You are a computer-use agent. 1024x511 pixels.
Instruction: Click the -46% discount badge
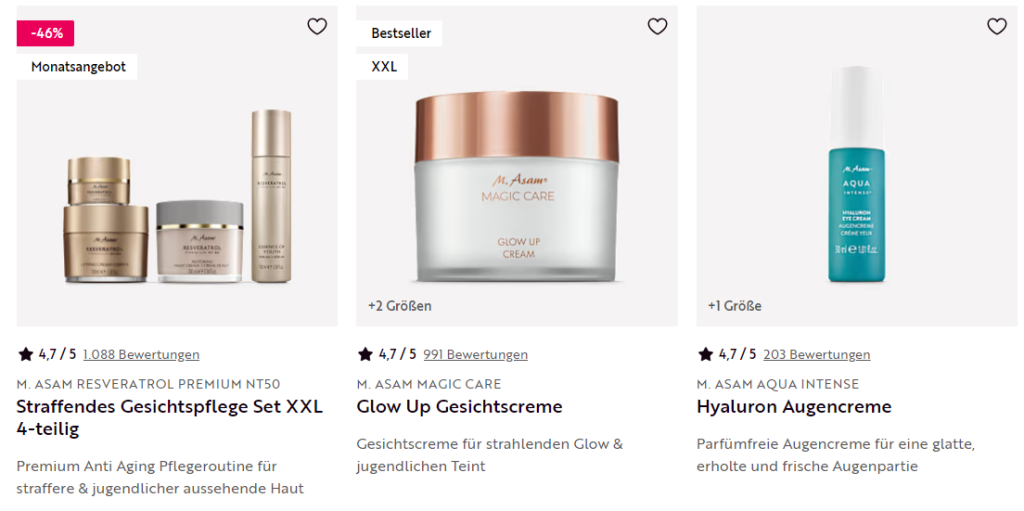coord(46,33)
